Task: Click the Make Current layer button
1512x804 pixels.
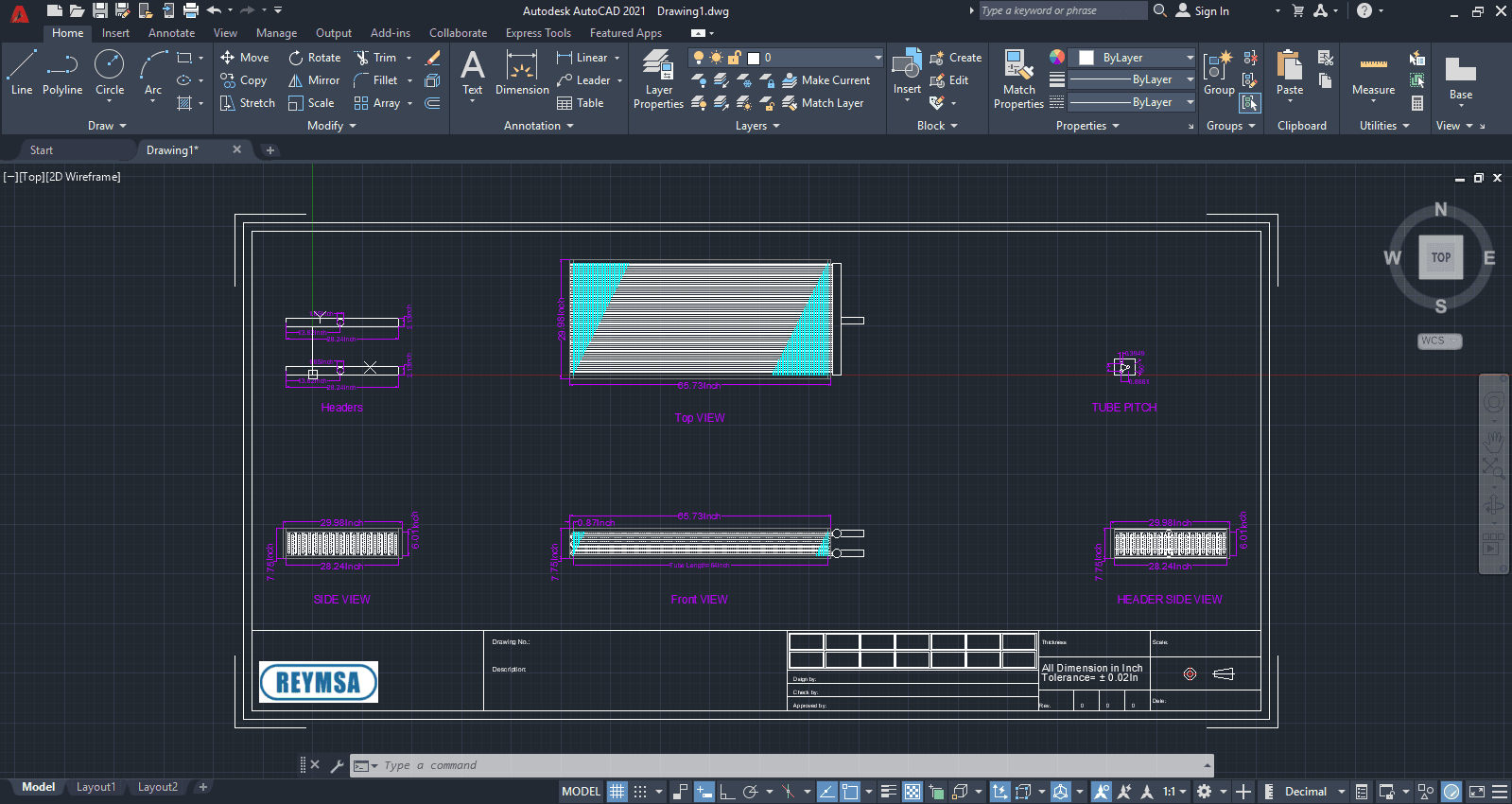Action: [826, 80]
